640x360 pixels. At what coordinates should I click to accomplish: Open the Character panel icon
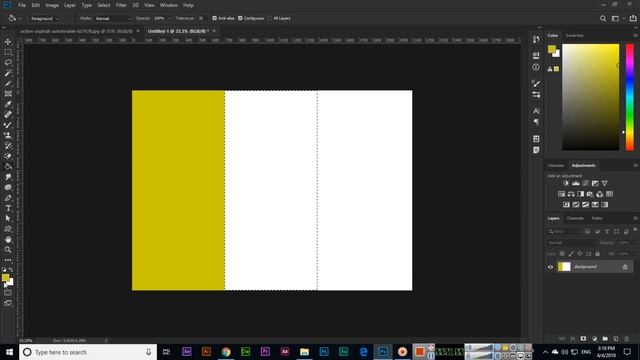coord(536,111)
